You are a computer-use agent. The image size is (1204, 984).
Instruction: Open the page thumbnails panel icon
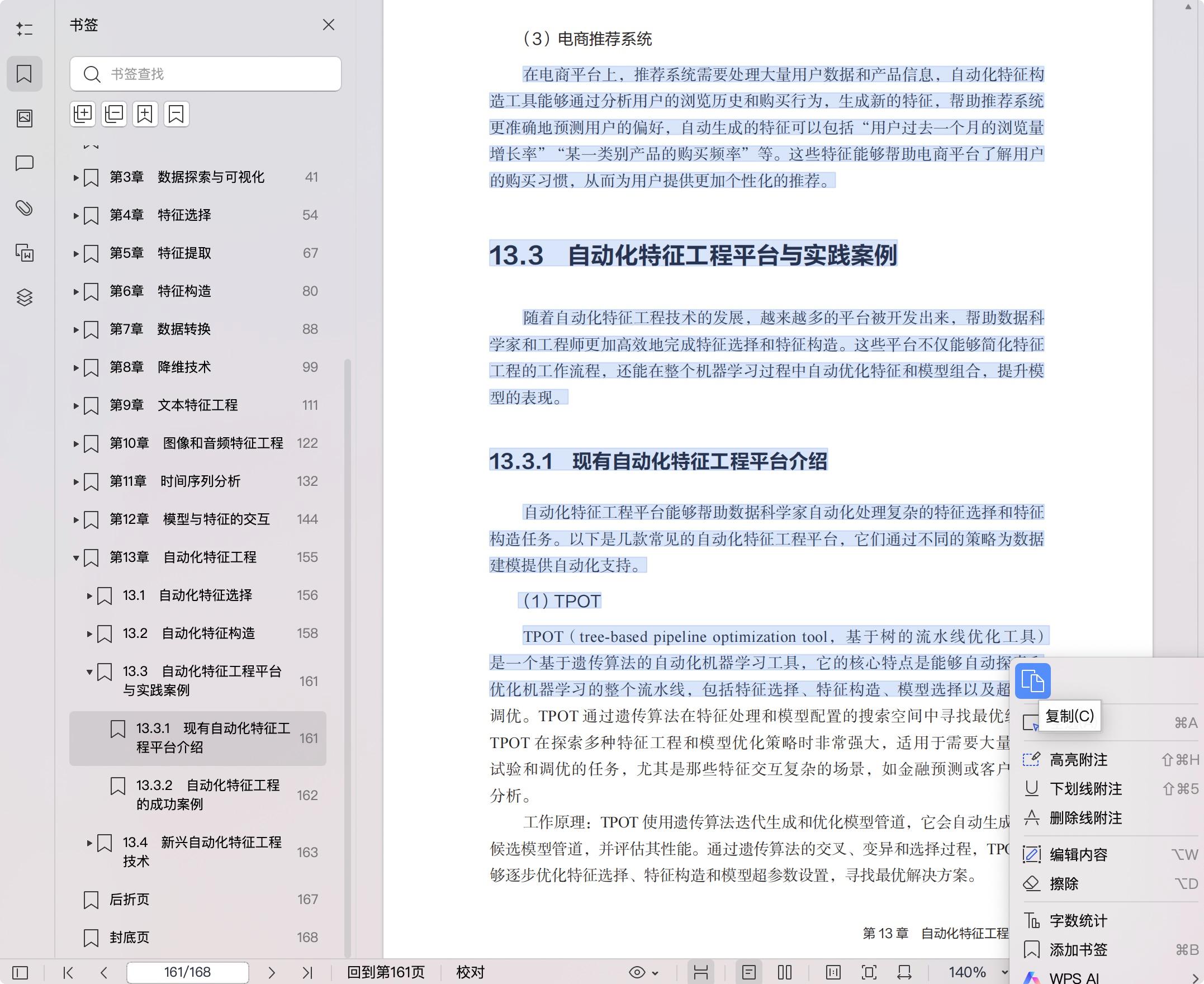25,118
